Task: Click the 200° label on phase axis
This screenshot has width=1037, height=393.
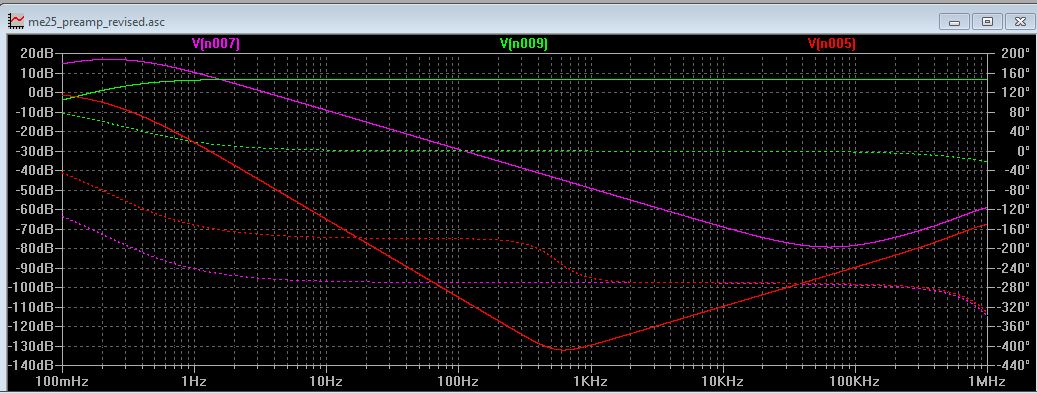Action: pos(1011,54)
